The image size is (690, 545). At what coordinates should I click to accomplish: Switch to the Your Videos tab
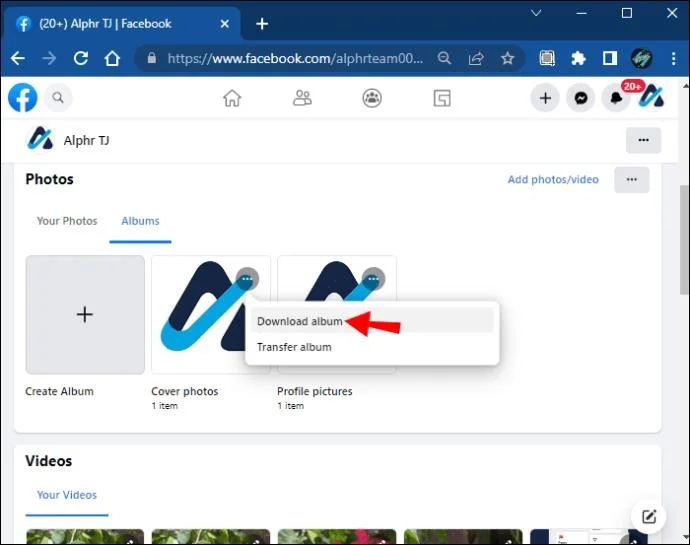click(67, 495)
